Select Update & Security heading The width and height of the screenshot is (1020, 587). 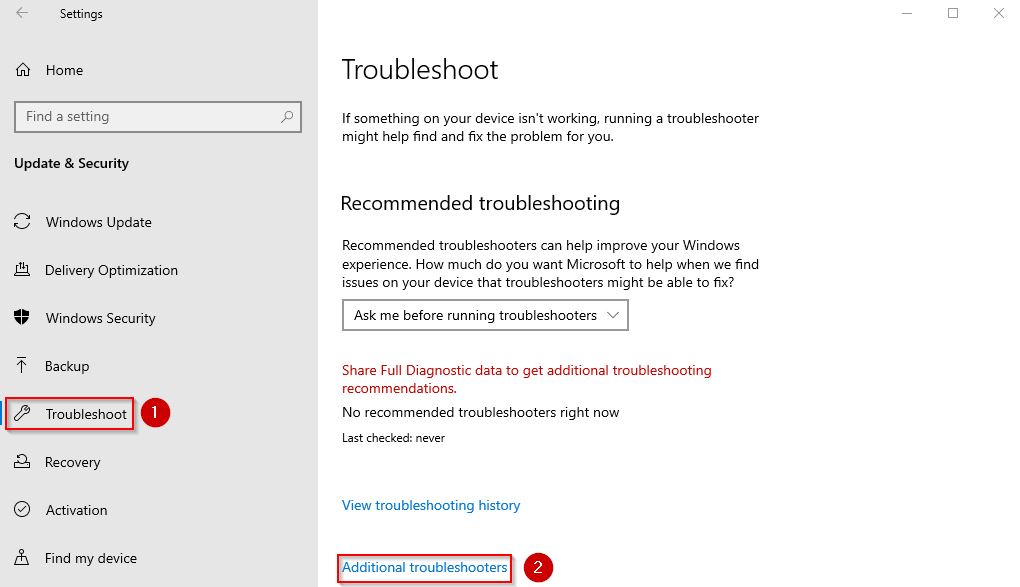click(x=71, y=163)
